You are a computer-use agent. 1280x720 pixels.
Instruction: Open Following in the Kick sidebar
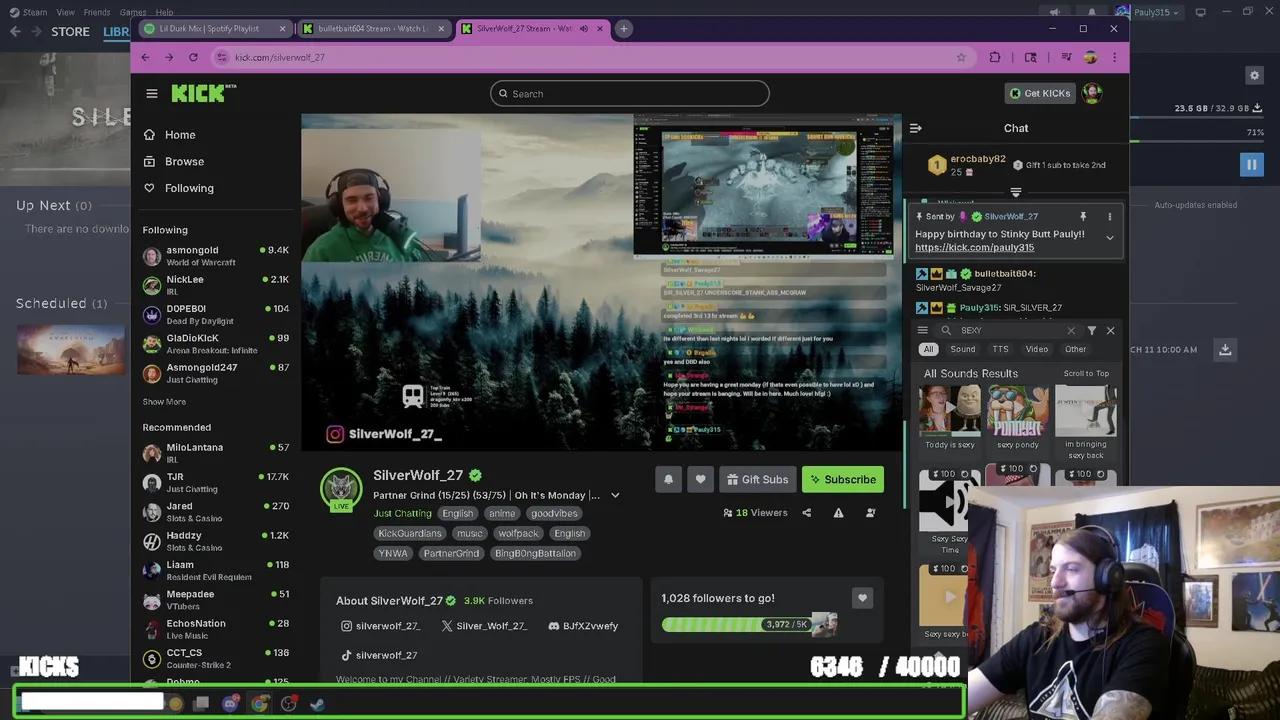click(179, 188)
